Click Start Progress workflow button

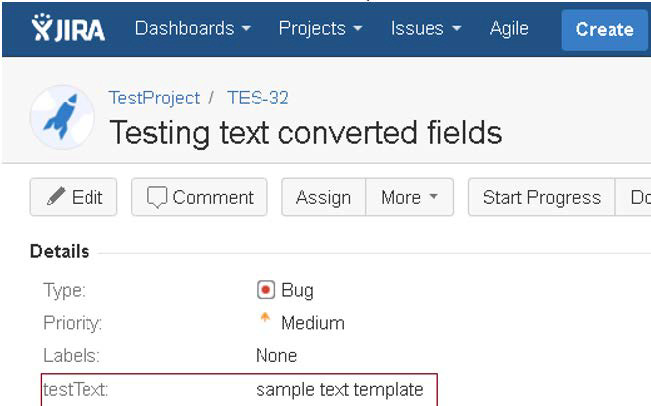point(541,197)
